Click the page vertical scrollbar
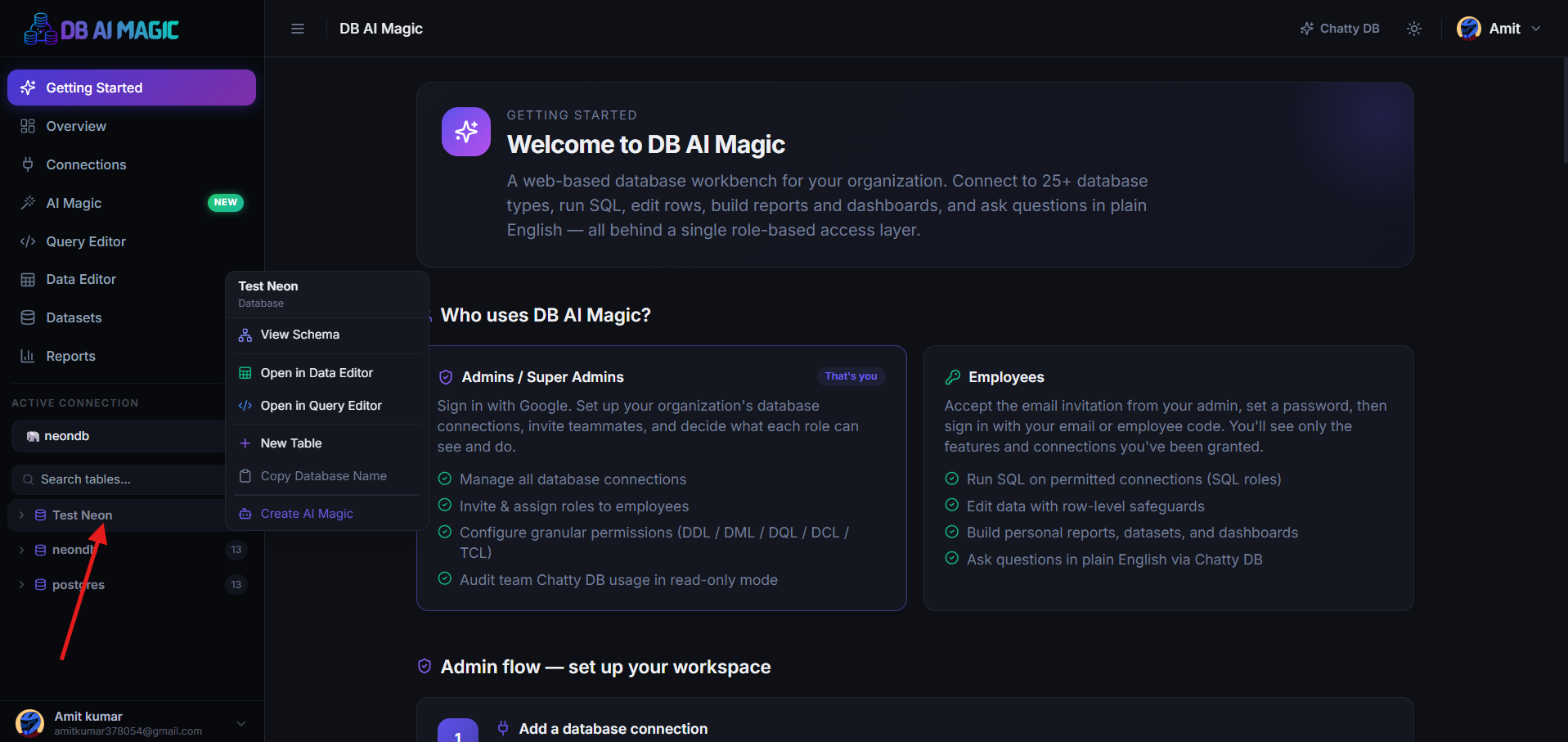Viewport: 1568px width, 742px height. click(1564, 110)
